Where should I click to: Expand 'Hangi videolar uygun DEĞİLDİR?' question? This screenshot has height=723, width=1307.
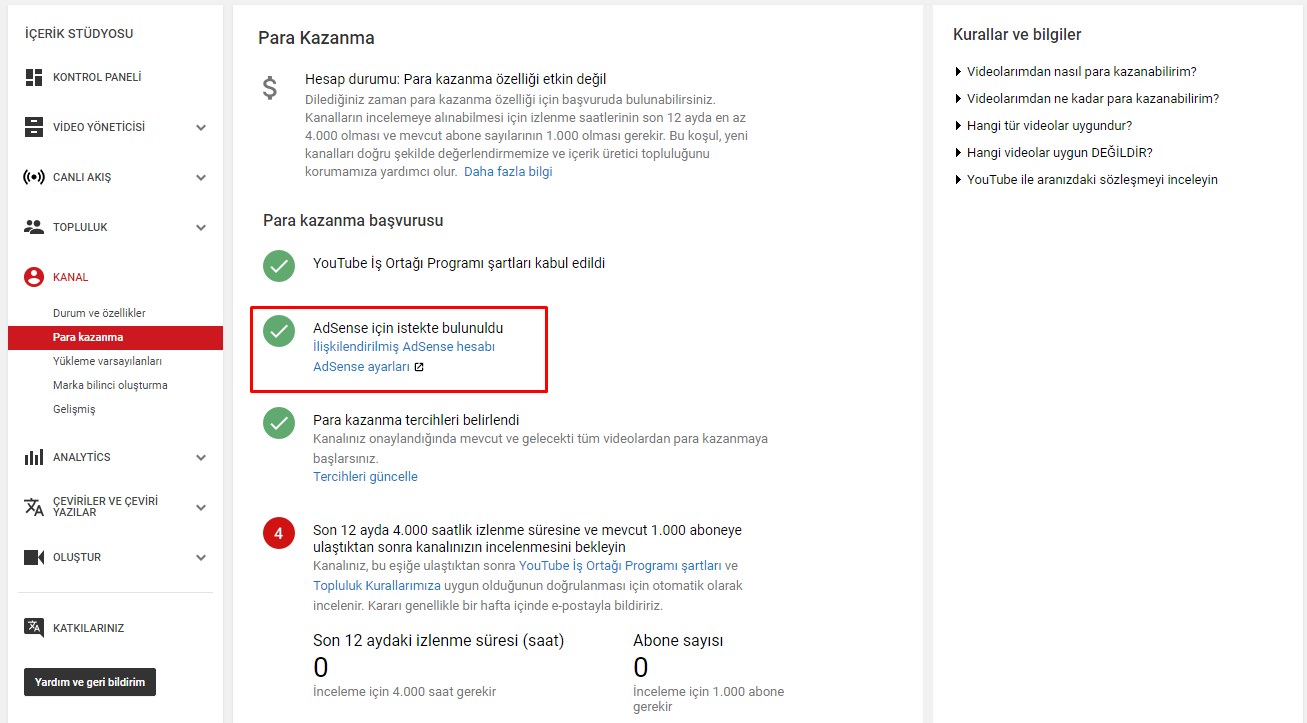coord(1059,153)
